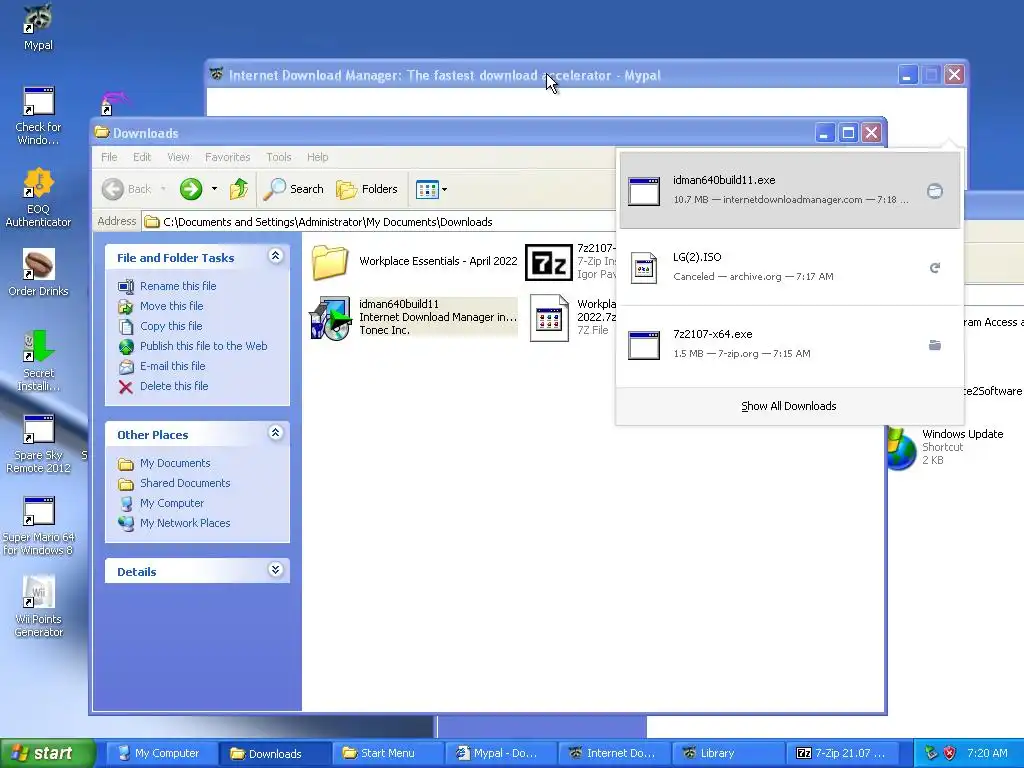Click the Back button in Downloads window
The width and height of the screenshot is (1024, 768).
[x=127, y=189]
